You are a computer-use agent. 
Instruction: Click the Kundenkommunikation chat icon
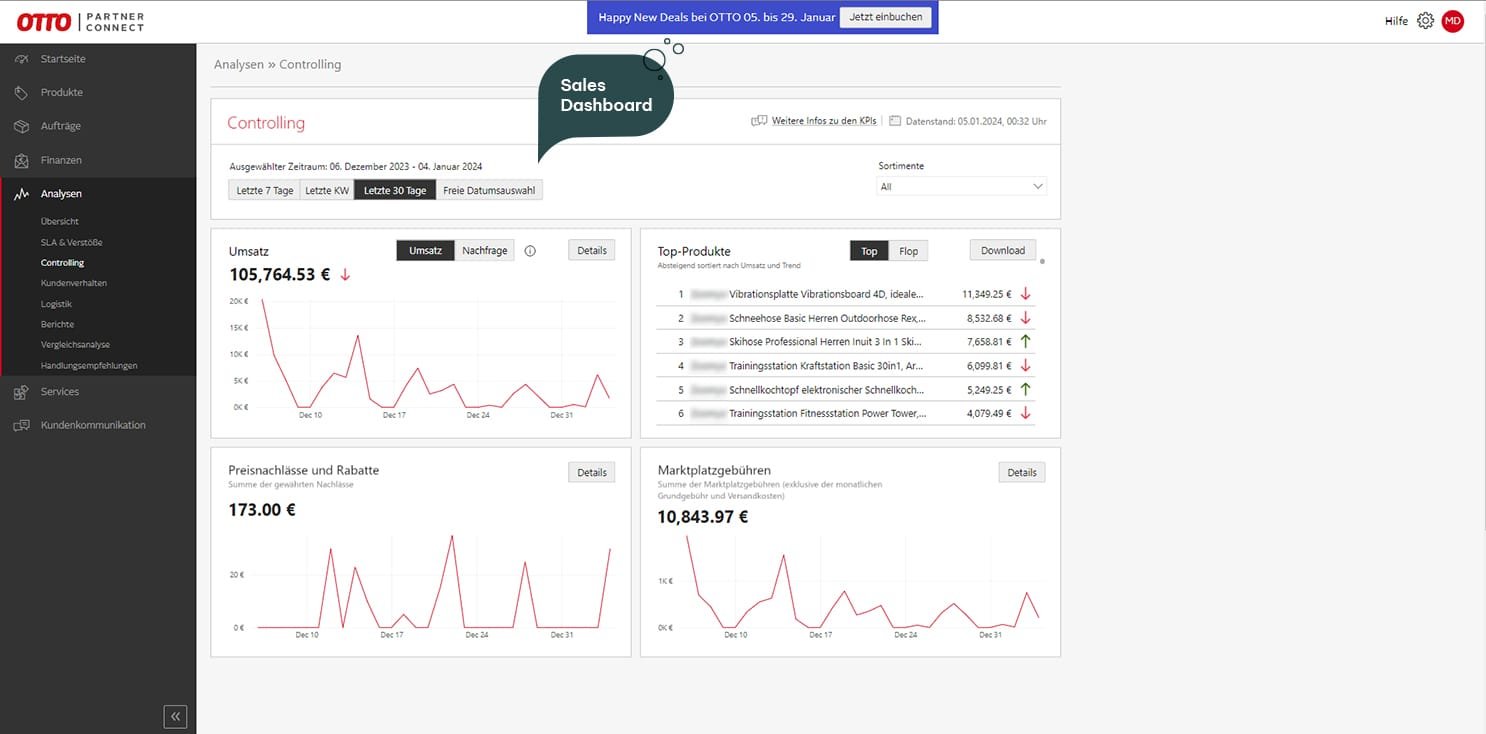point(21,426)
